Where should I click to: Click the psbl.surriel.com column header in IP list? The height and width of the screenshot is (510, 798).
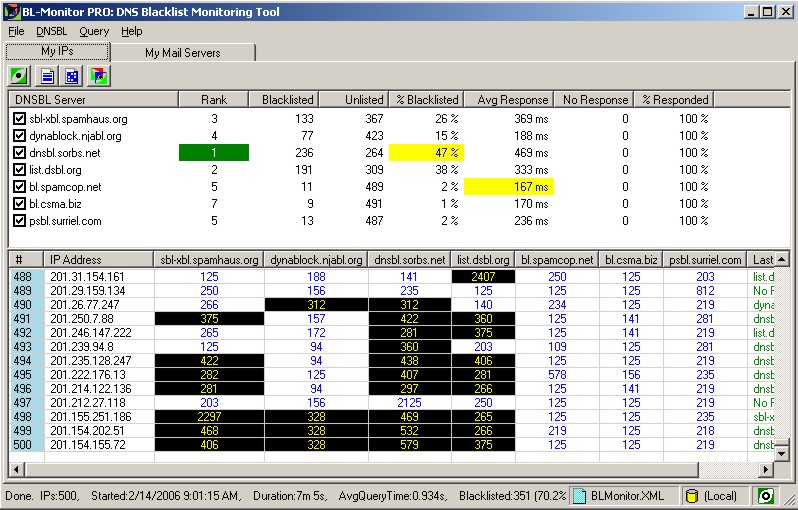click(705, 260)
